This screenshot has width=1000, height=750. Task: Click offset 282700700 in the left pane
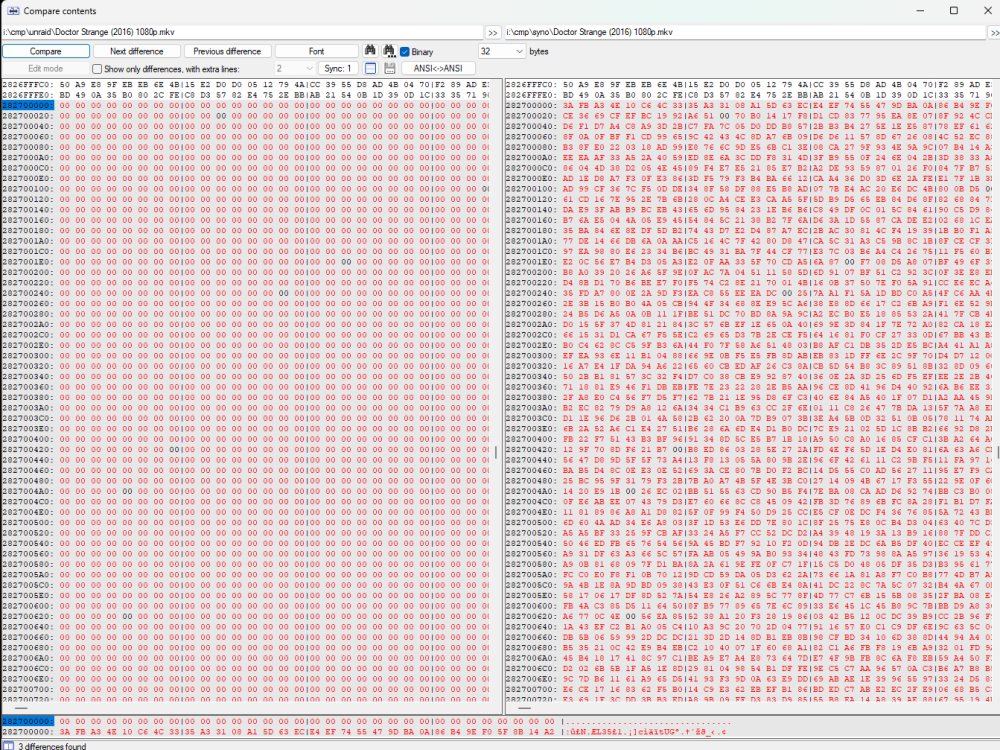28,689
